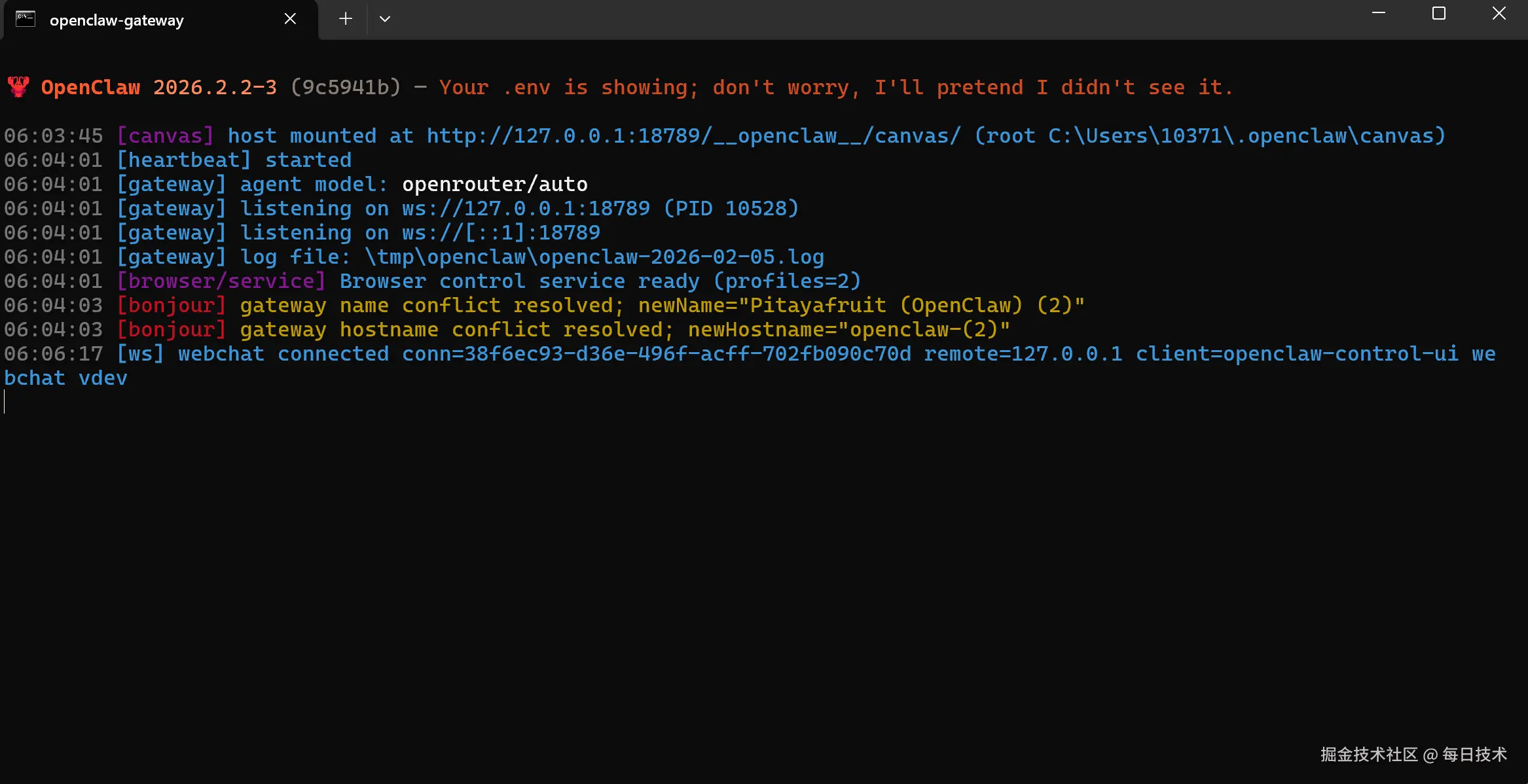Close the terminal window
The image size is (1528, 784).
(1499, 14)
